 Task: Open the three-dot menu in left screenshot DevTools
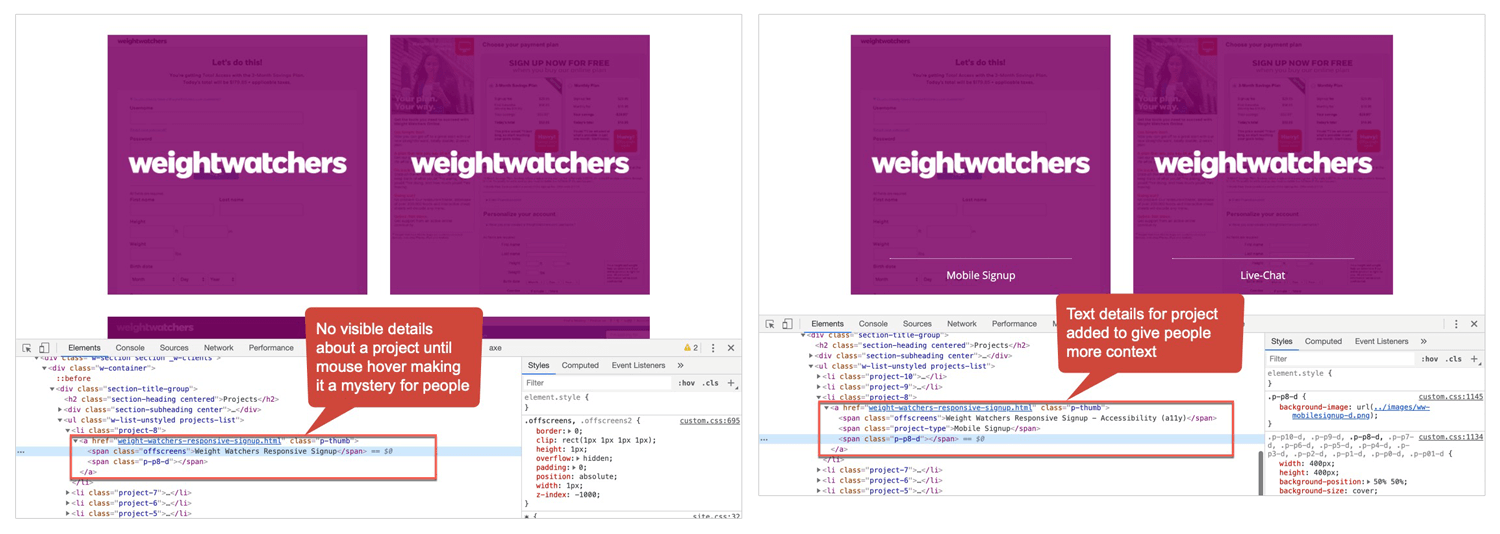pos(713,348)
